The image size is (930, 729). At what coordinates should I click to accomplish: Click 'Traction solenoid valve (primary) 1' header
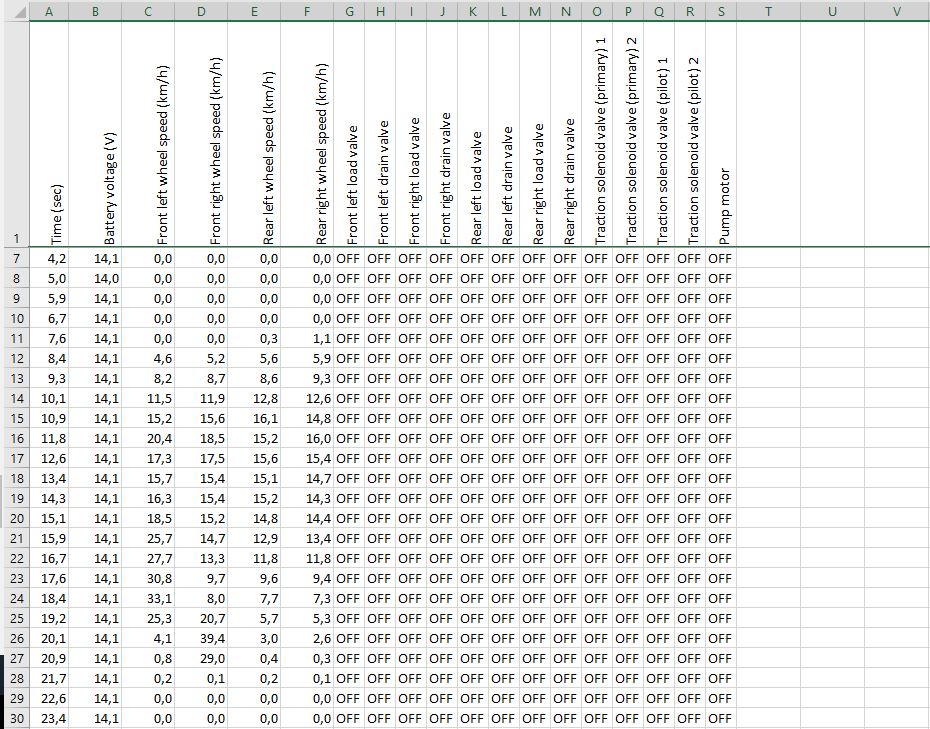click(597, 134)
